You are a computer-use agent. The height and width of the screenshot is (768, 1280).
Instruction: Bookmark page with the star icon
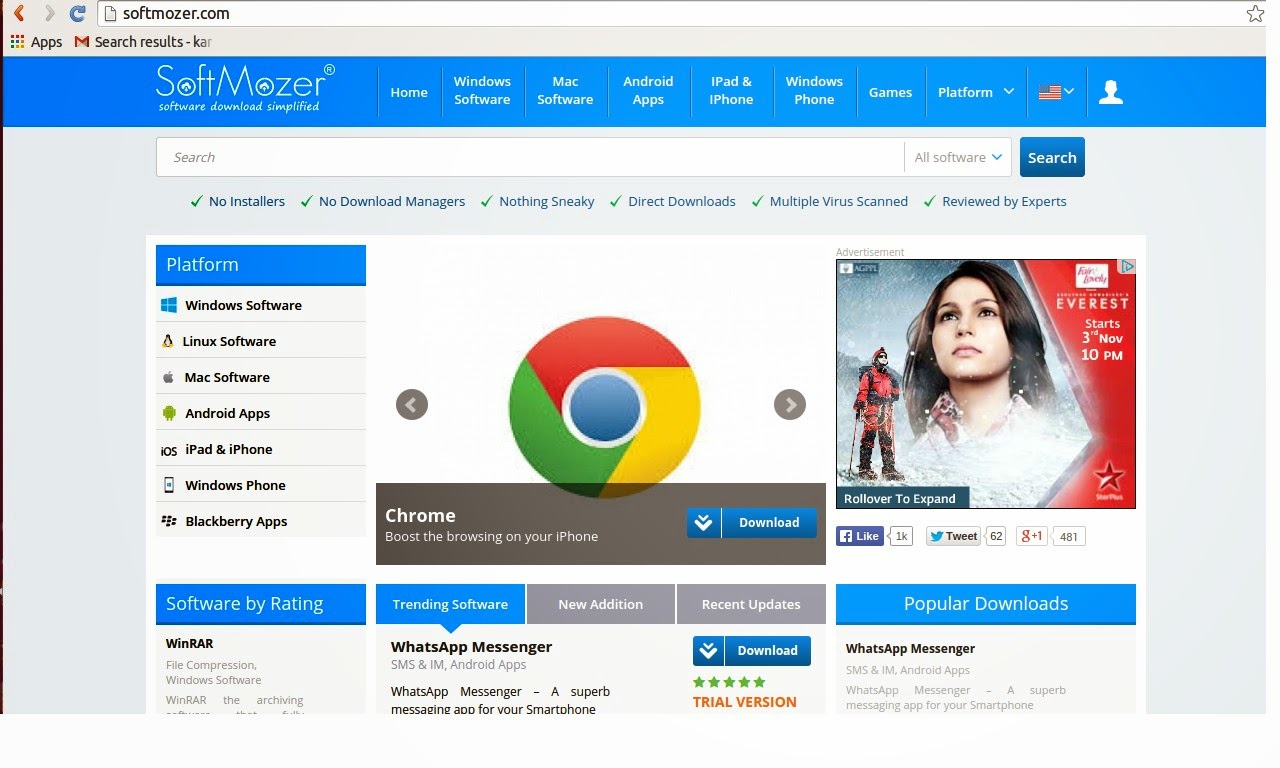(x=1255, y=13)
